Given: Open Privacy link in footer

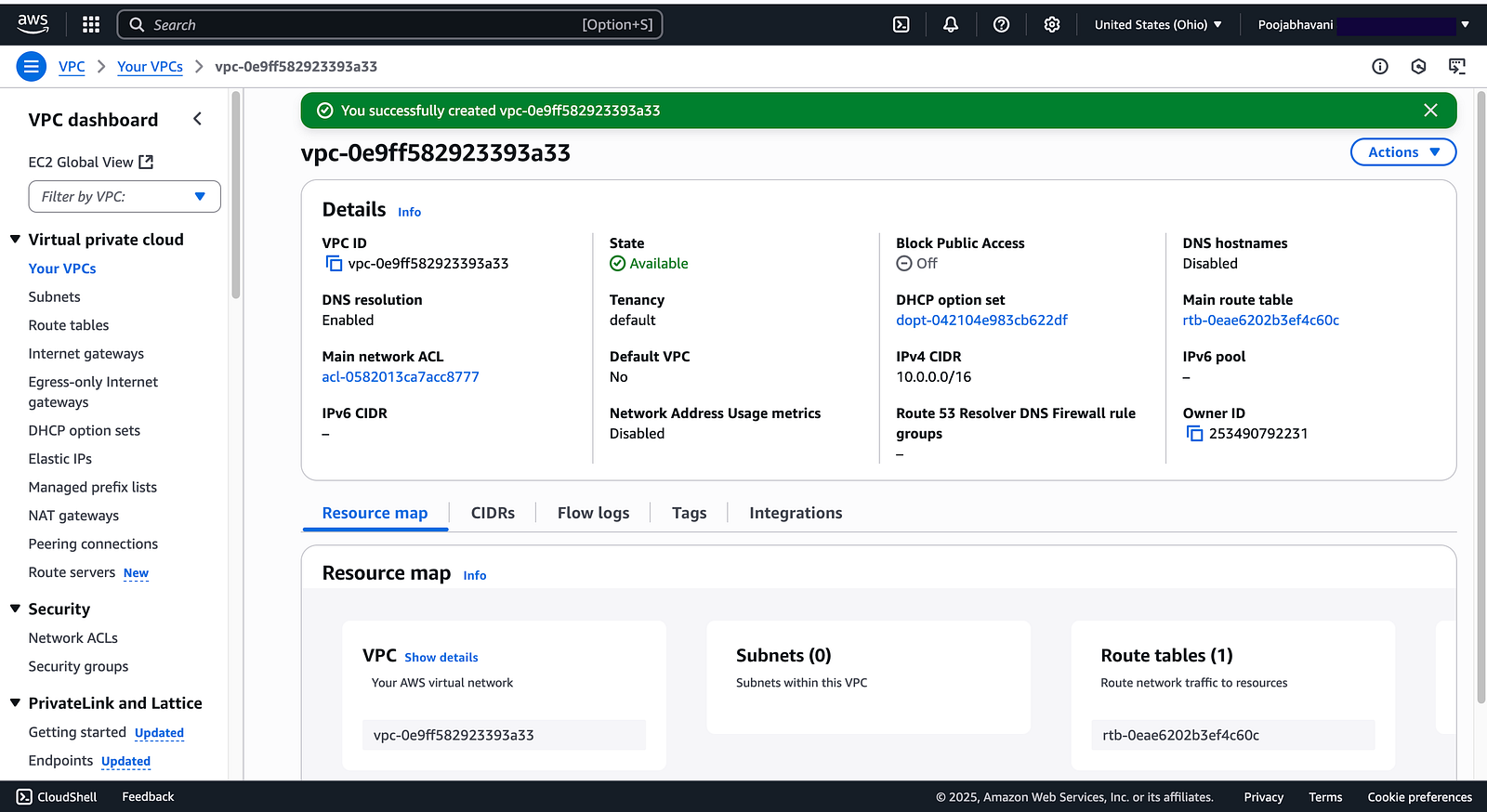Looking at the screenshot, I should [x=1264, y=797].
